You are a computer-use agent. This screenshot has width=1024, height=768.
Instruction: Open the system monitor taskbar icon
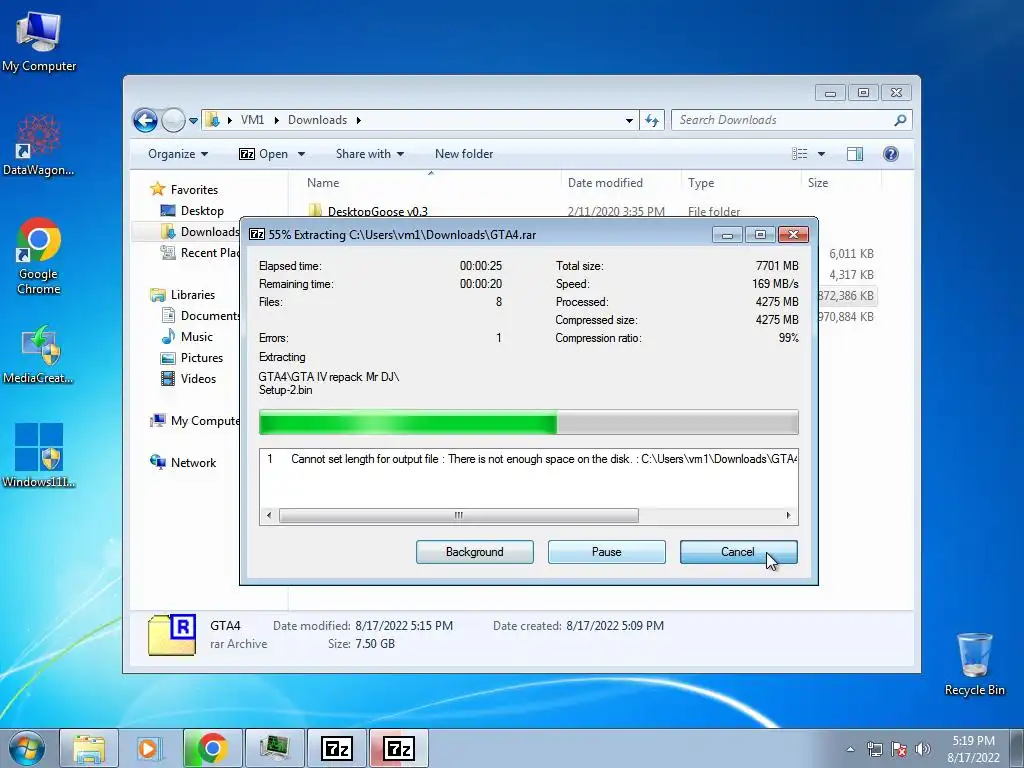(274, 748)
